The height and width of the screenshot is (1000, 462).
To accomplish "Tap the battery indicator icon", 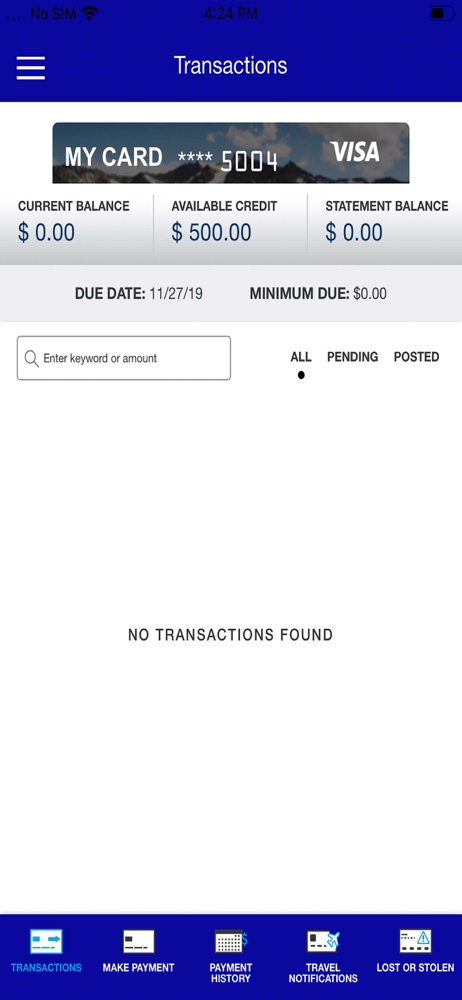I will coord(441,13).
